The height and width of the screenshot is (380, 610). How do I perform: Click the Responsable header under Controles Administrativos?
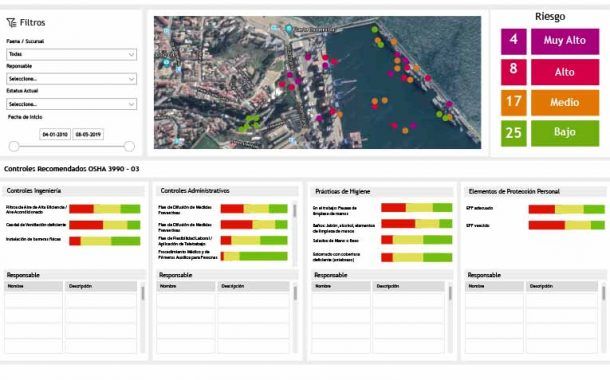[227, 275]
